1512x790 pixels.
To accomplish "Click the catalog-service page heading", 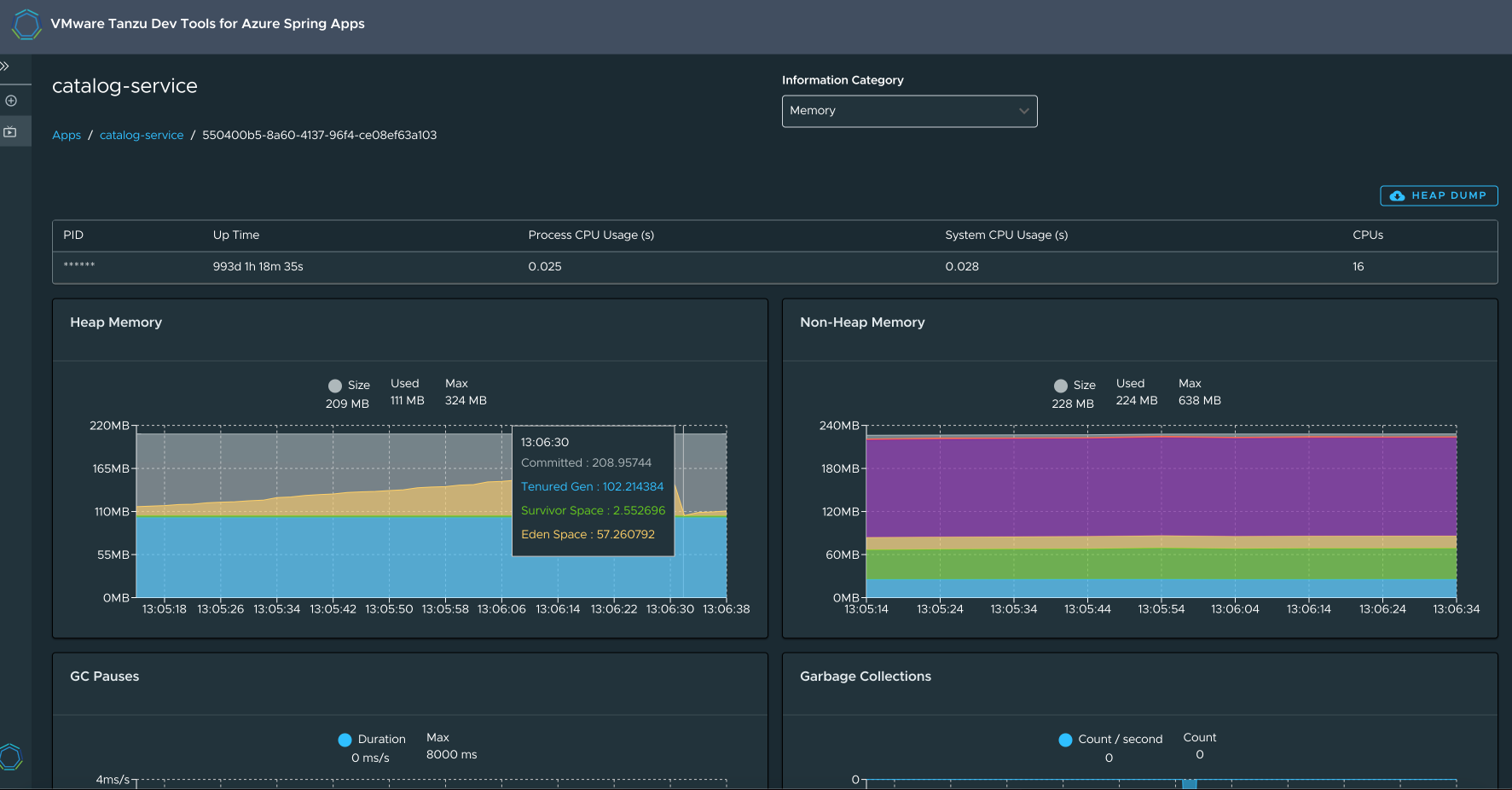I will point(125,86).
